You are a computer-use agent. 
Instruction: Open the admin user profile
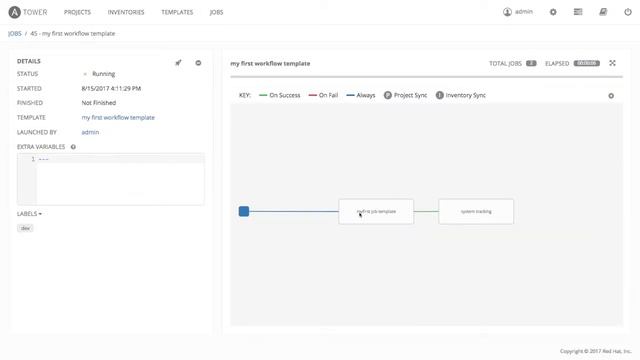pos(518,12)
